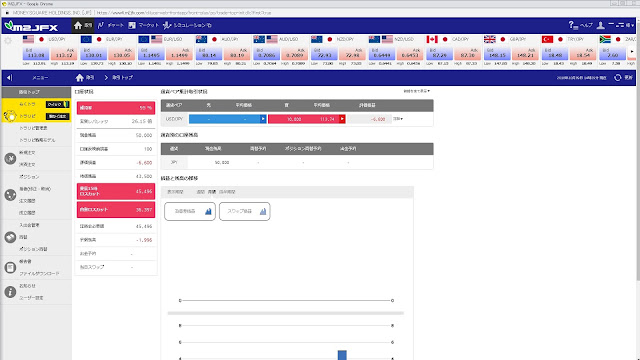The width and height of the screenshot is (640, 360).
Task: Click the Turkey flag of TRY/JPY
Action: coord(547,39)
